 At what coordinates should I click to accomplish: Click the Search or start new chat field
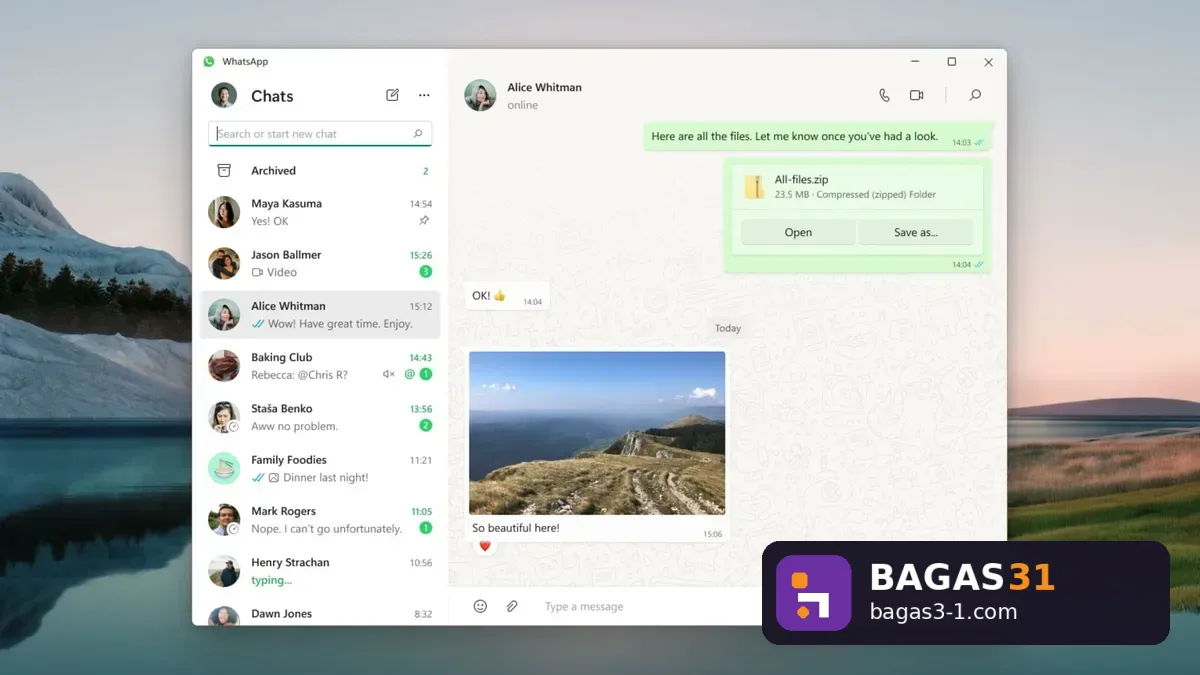tap(320, 133)
